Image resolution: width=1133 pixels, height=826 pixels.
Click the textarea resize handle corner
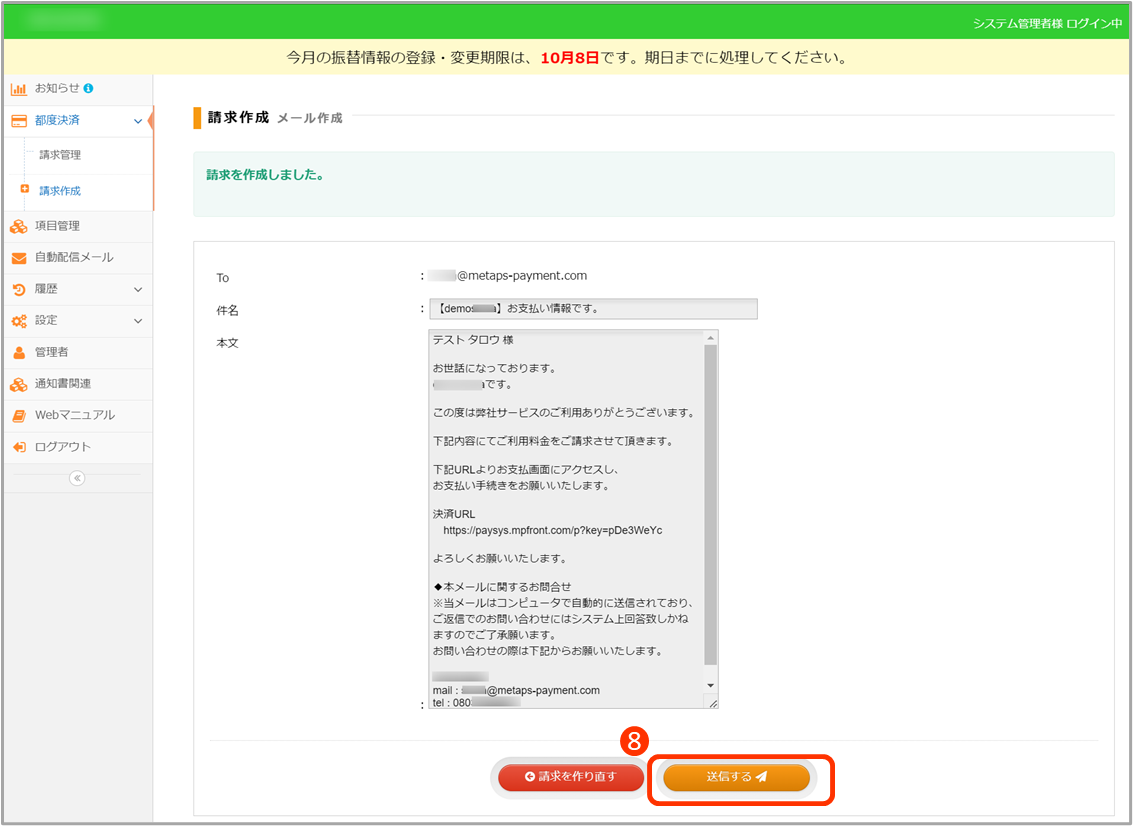[714, 704]
